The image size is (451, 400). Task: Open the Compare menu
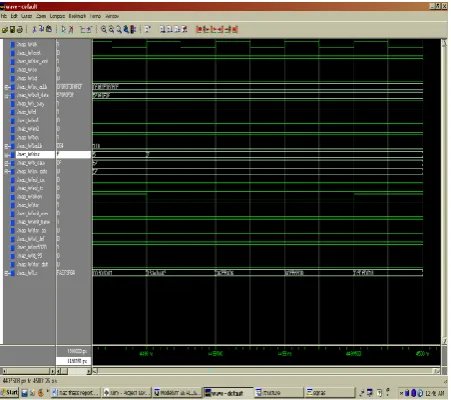(x=57, y=16)
